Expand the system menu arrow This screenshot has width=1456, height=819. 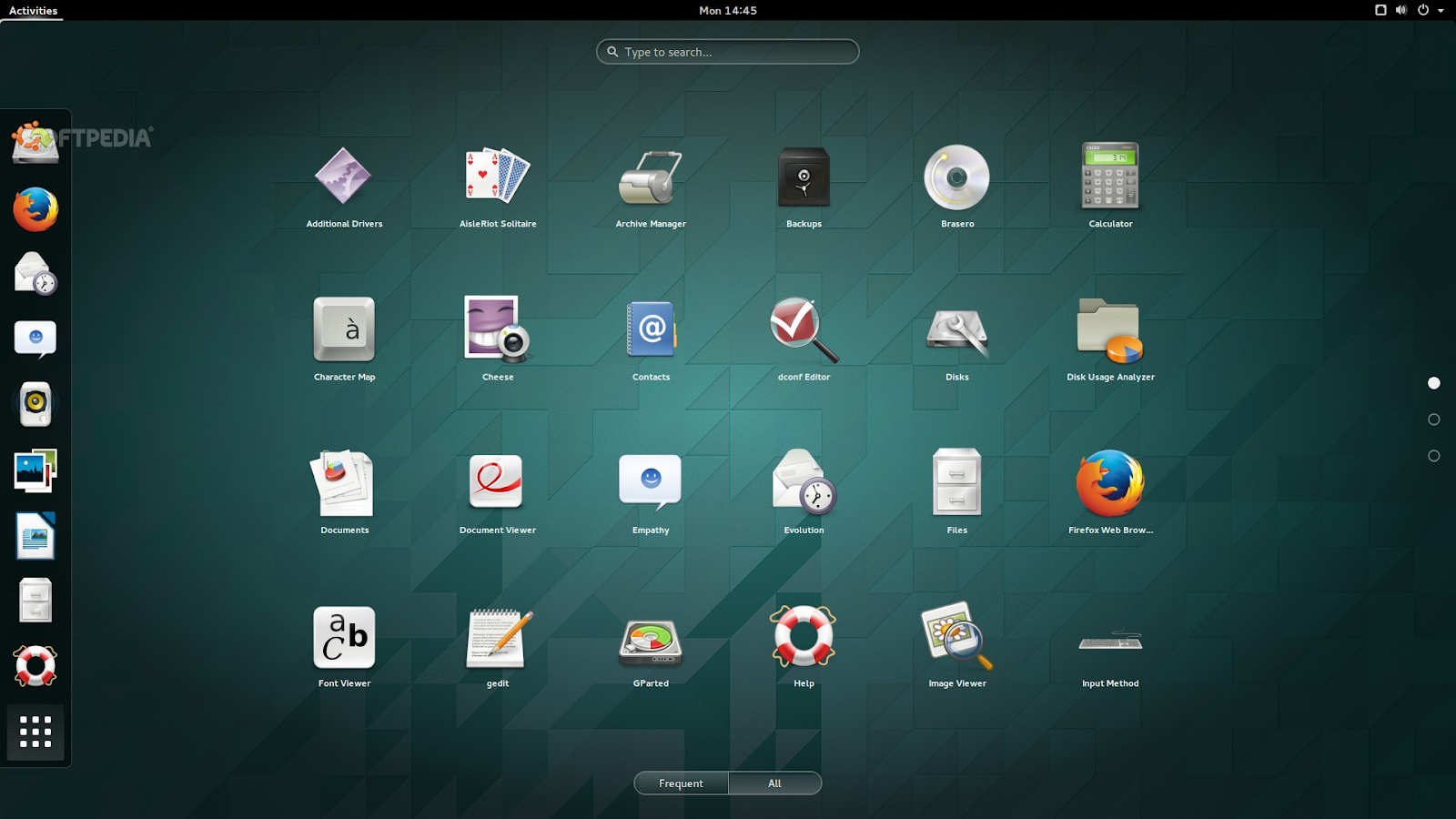(x=1441, y=11)
